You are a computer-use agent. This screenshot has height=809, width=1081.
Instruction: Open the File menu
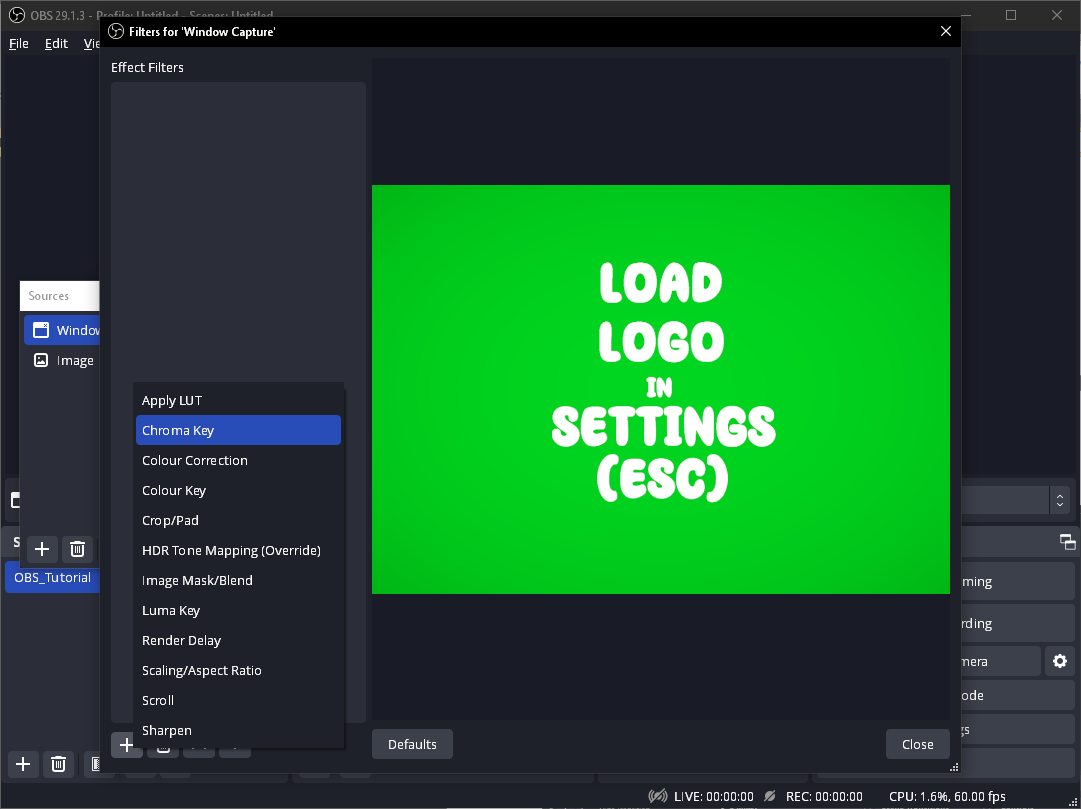[19, 43]
